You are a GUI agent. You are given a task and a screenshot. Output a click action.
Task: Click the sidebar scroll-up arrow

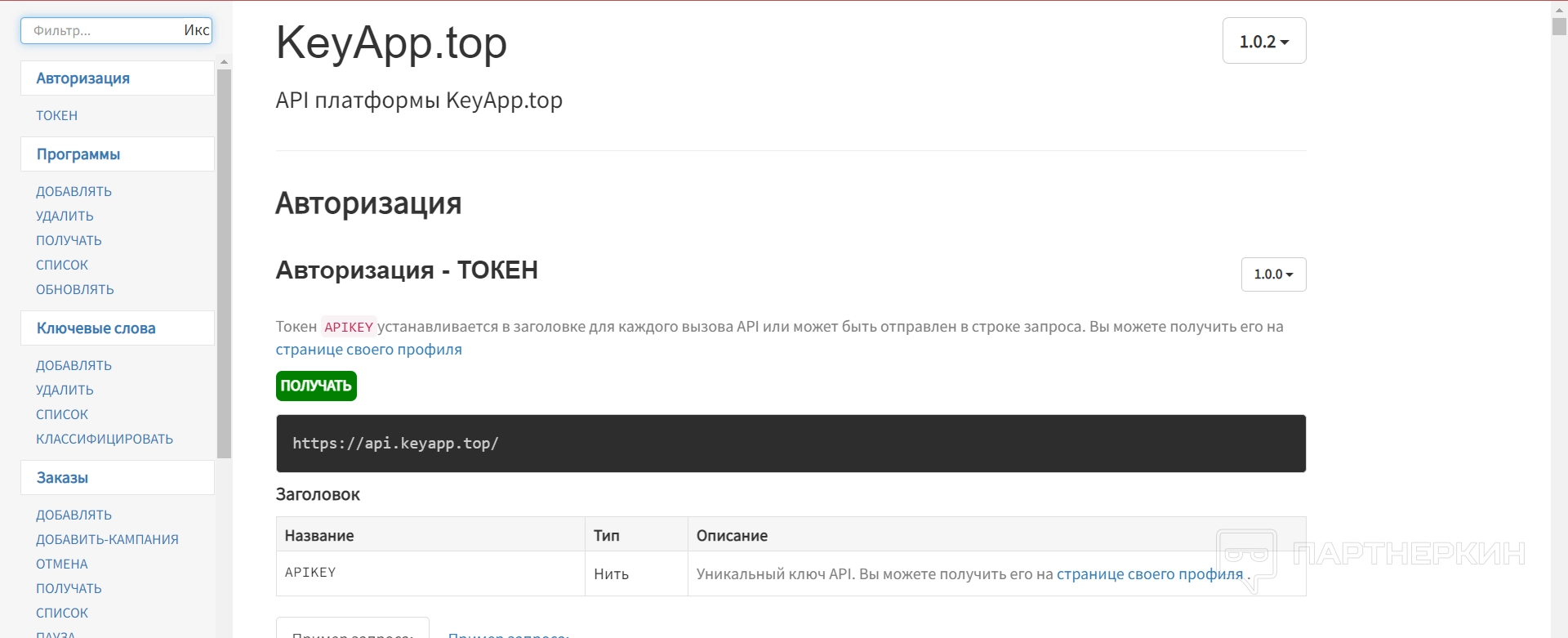click(x=224, y=62)
